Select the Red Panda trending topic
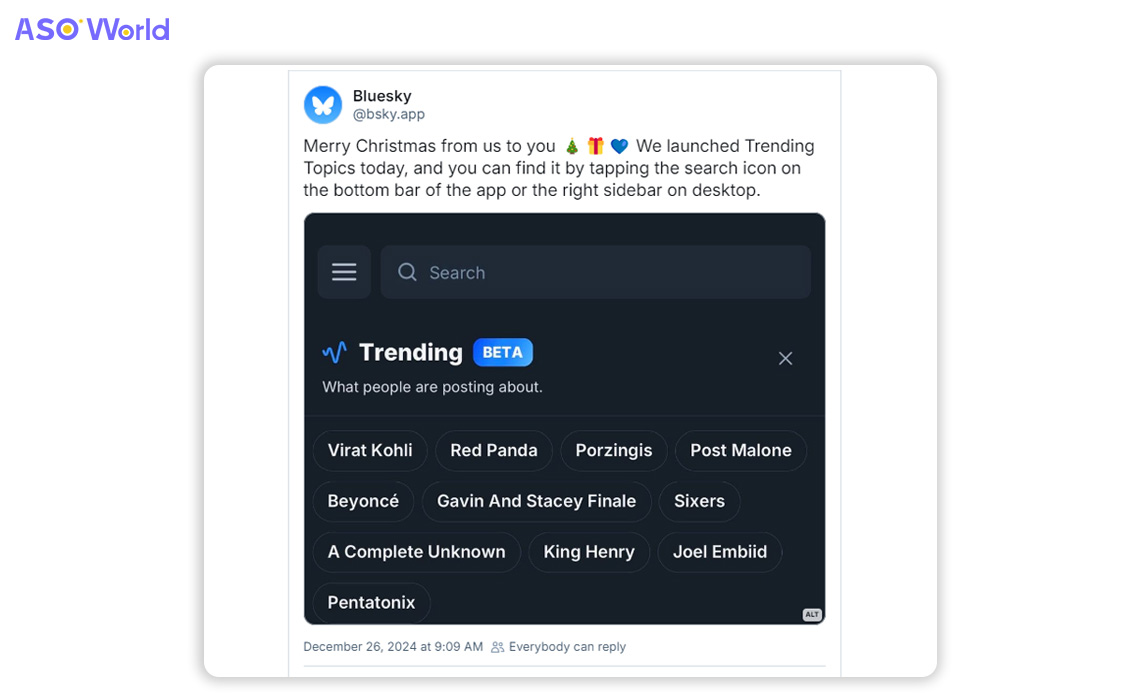 pos(494,451)
